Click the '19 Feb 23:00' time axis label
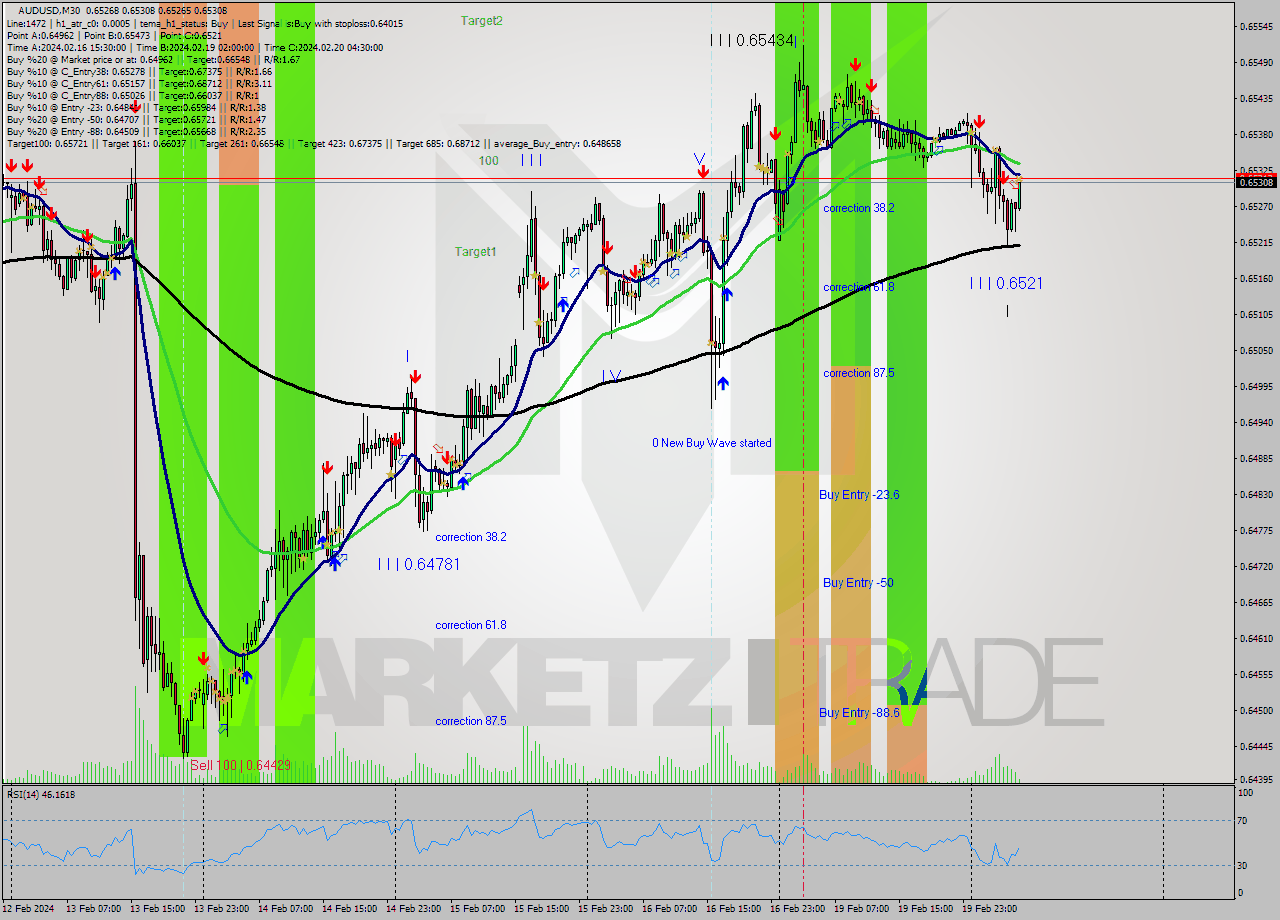Screen dimensions: 1280x920 [988, 909]
